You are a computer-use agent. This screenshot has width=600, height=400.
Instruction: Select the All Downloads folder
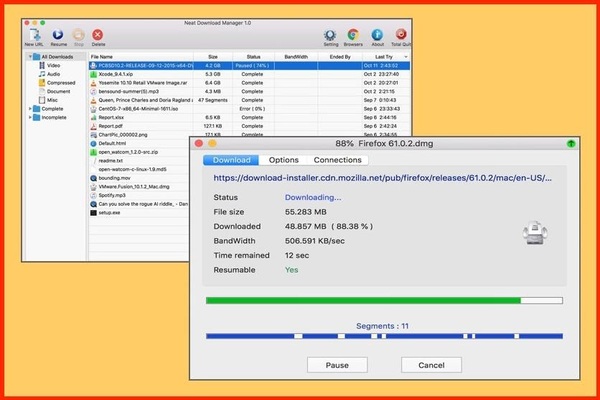53,57
